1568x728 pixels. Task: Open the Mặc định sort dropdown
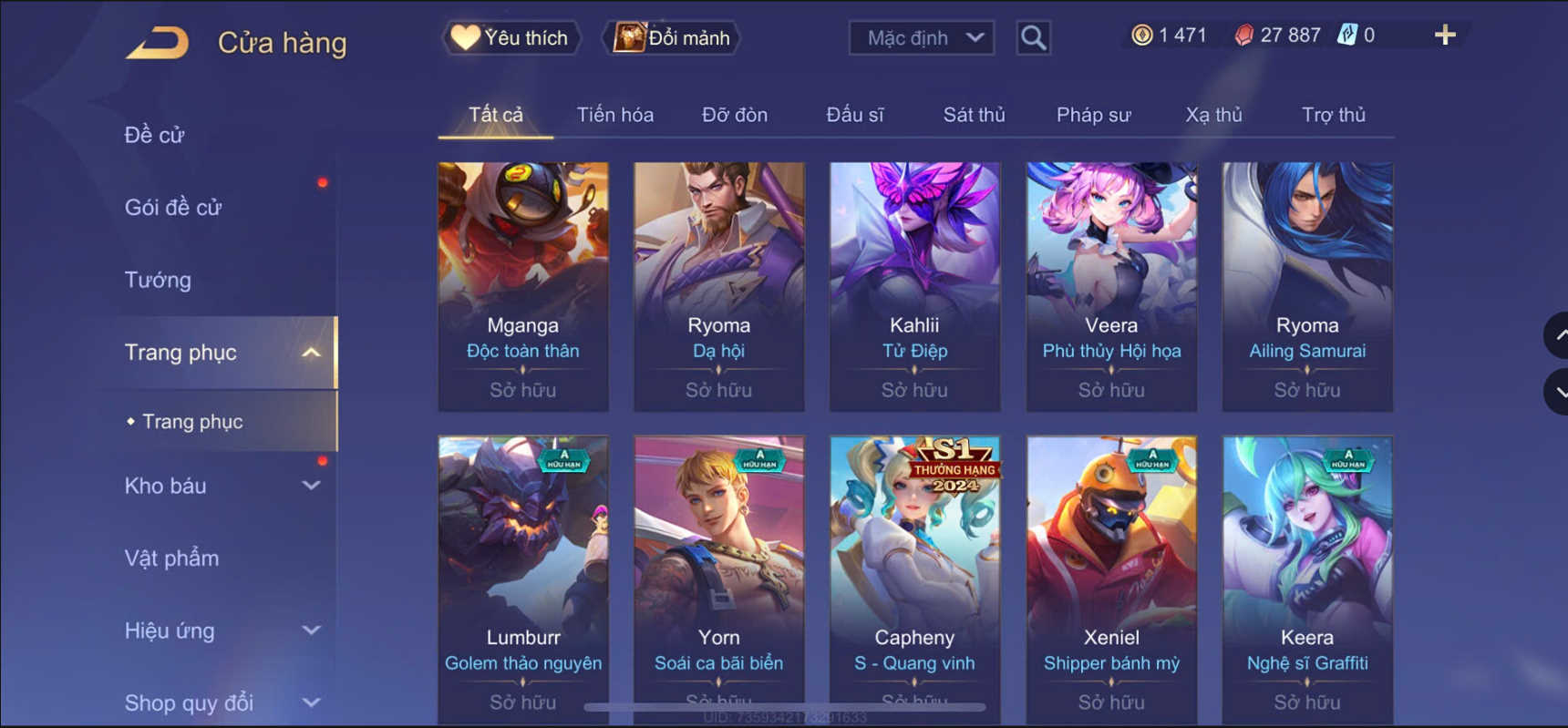pos(922,38)
